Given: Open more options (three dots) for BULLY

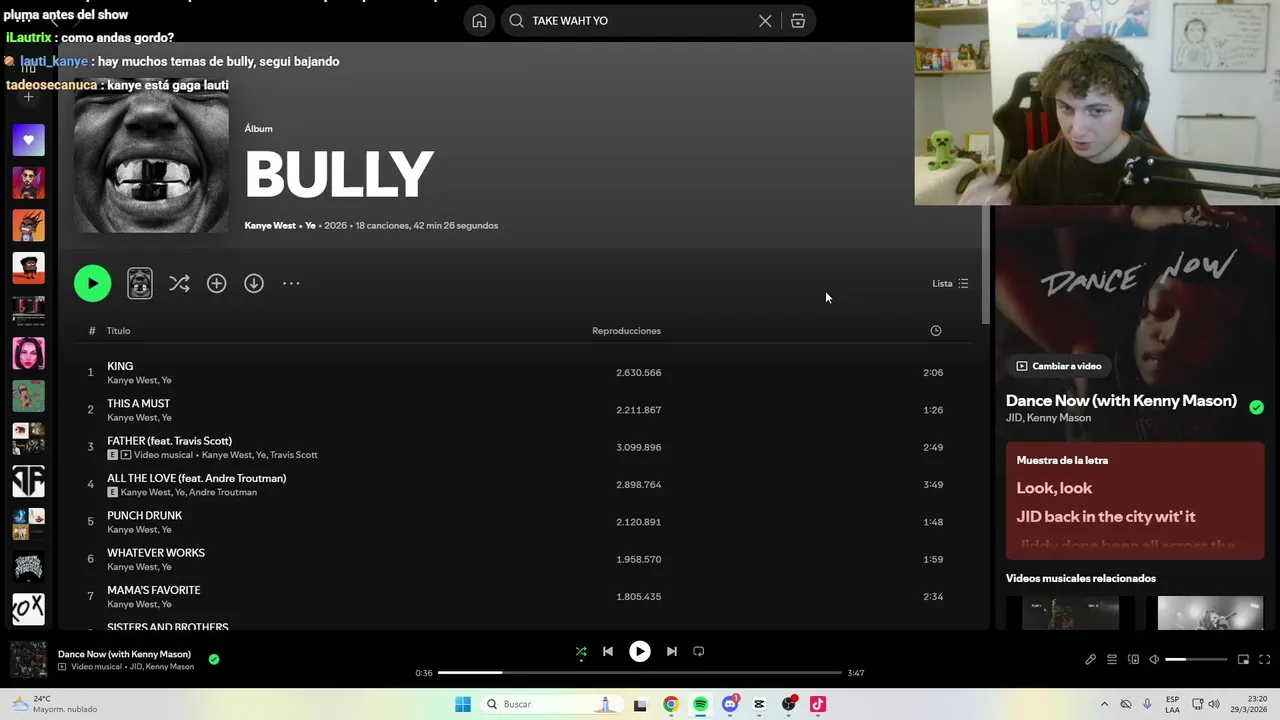Looking at the screenshot, I should pyautogui.click(x=291, y=283).
